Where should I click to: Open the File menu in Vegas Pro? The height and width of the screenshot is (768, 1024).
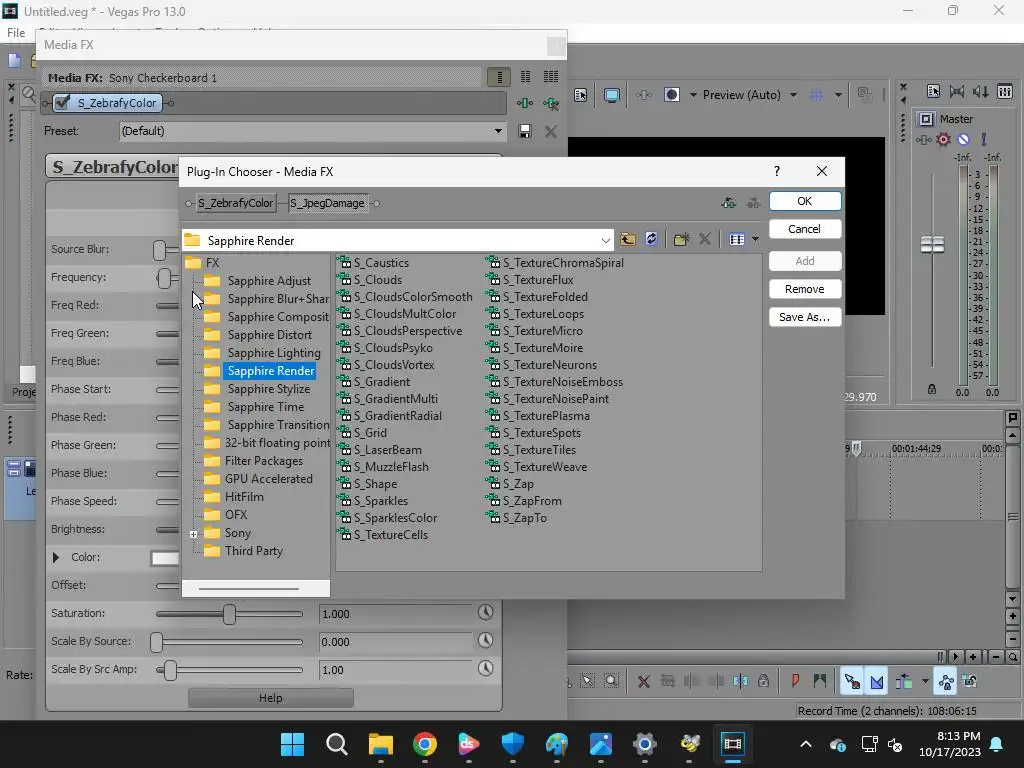coord(16,33)
